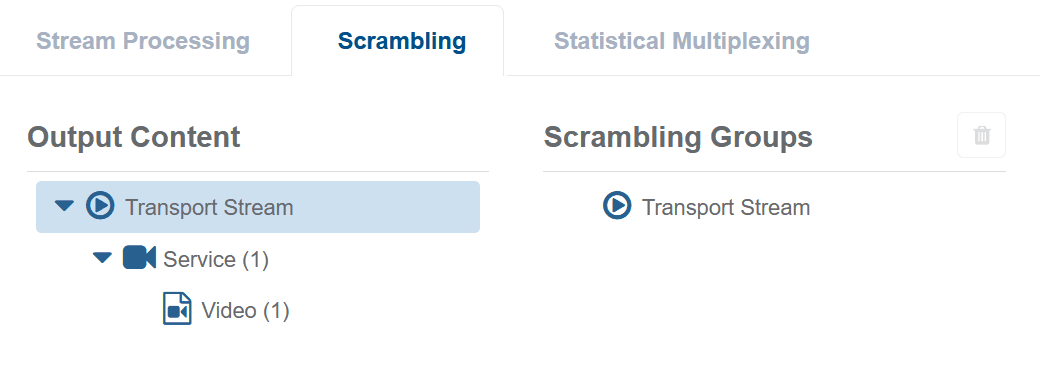Click the video file icon beside Video (1)
The height and width of the screenshot is (366, 1040).
[x=177, y=309]
